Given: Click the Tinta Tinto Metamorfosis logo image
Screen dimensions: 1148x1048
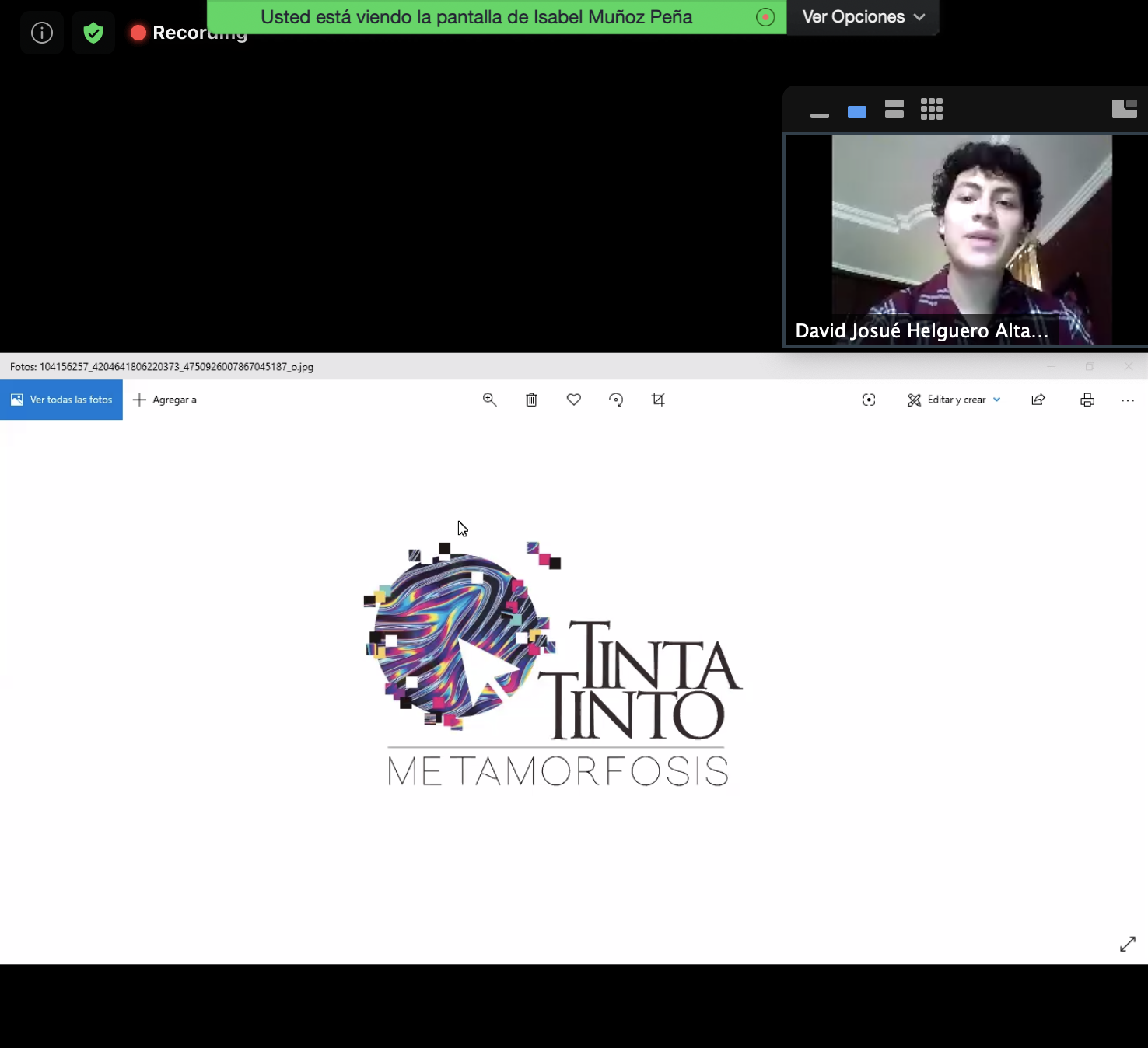Looking at the screenshot, I should pos(553,665).
